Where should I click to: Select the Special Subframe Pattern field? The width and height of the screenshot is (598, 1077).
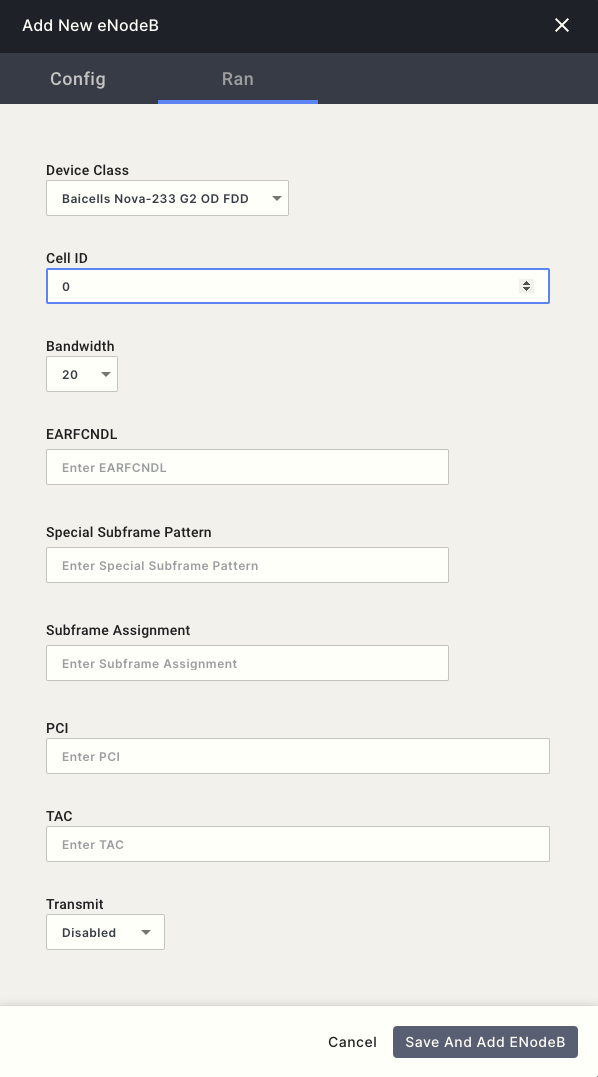[x=247, y=565]
